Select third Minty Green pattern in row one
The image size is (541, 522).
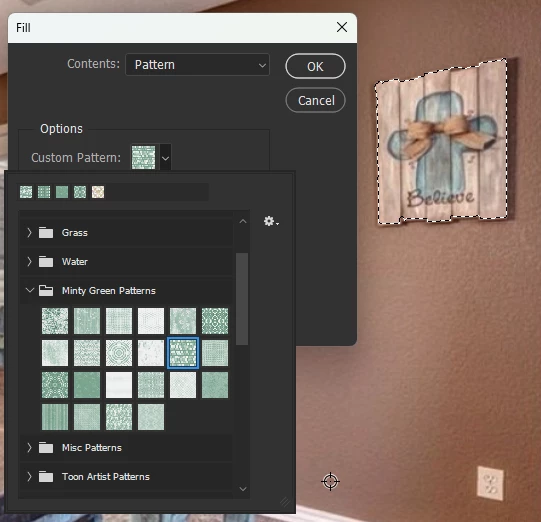(x=119, y=321)
